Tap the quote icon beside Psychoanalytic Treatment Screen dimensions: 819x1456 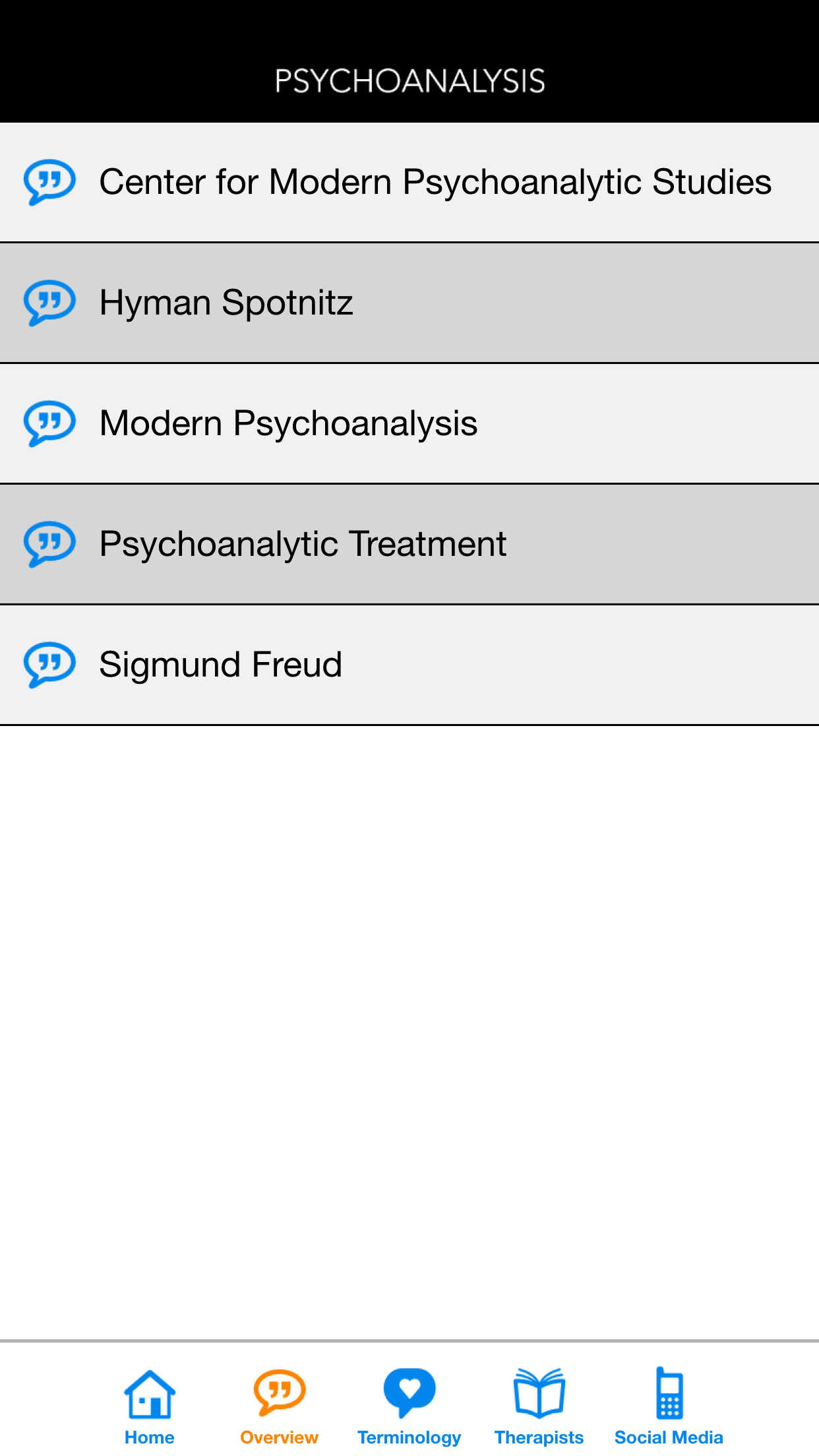pos(49,543)
